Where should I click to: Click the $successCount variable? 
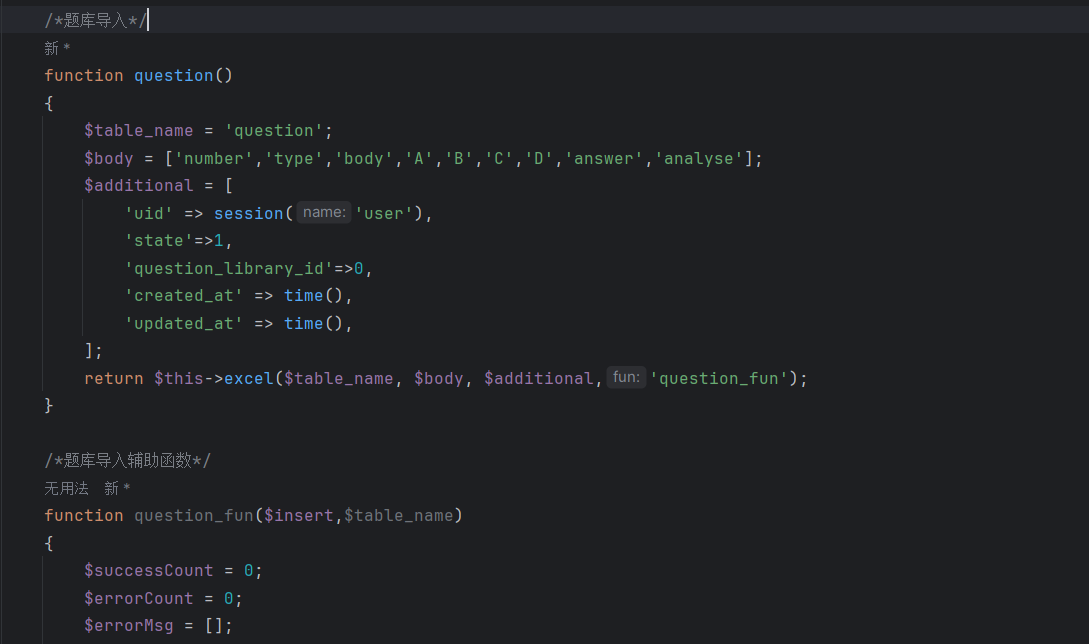coord(148,571)
